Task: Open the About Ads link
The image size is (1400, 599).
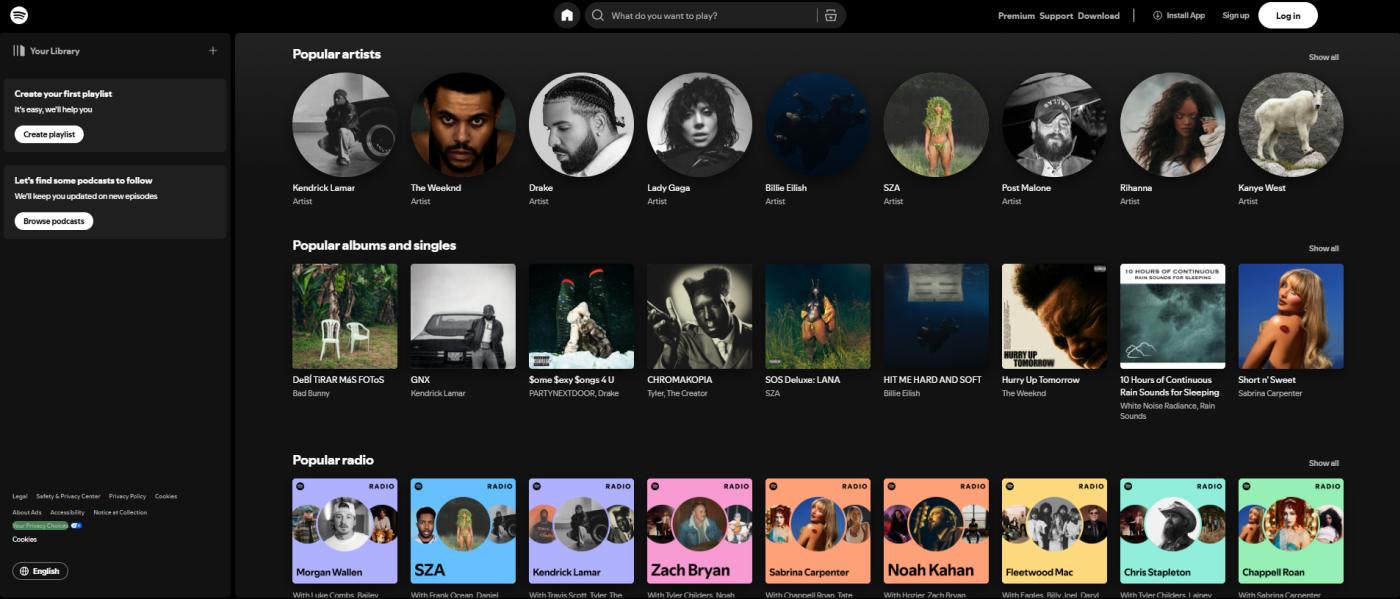Action: coord(27,512)
